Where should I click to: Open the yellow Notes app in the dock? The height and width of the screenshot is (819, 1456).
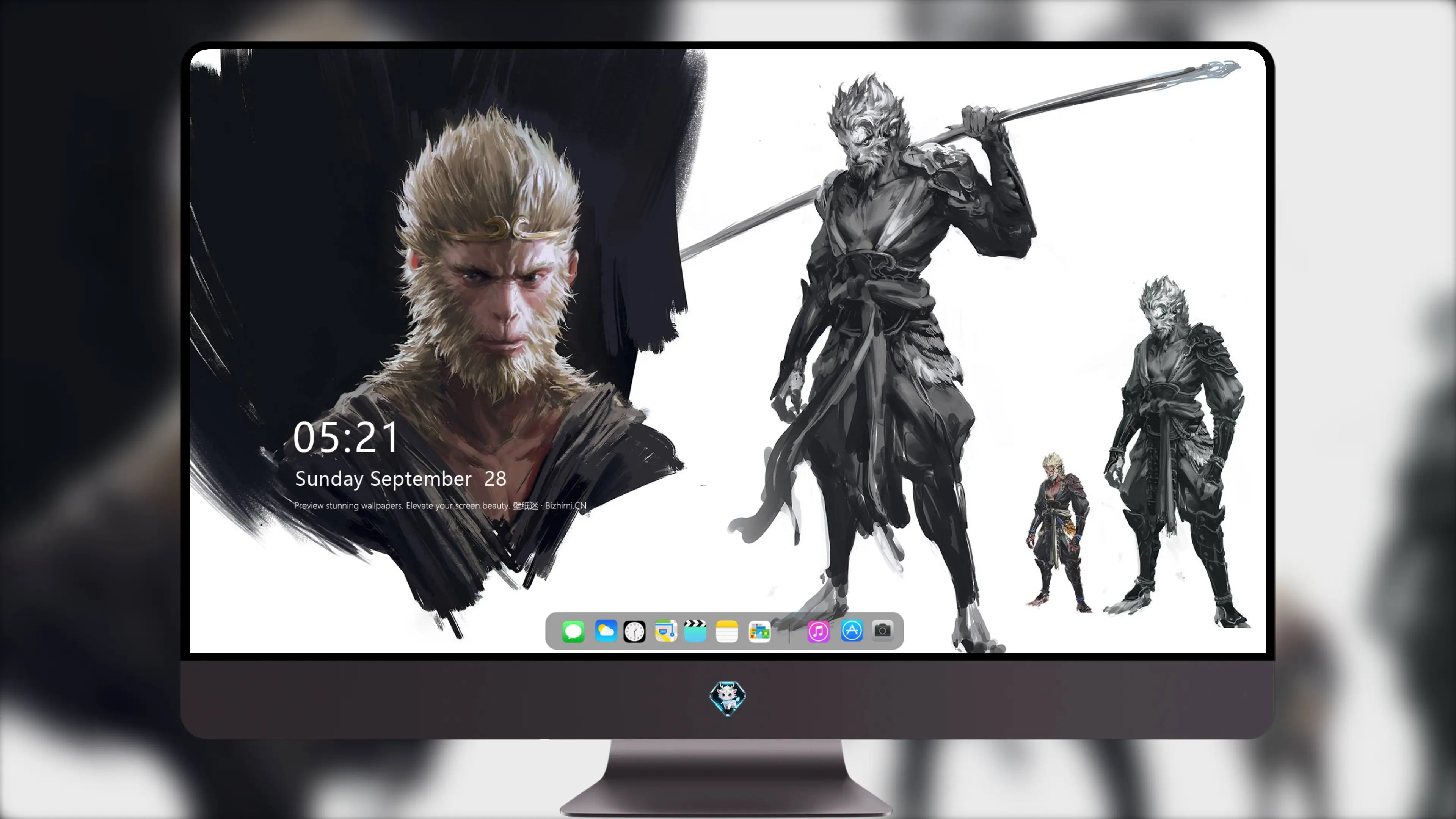click(x=727, y=631)
